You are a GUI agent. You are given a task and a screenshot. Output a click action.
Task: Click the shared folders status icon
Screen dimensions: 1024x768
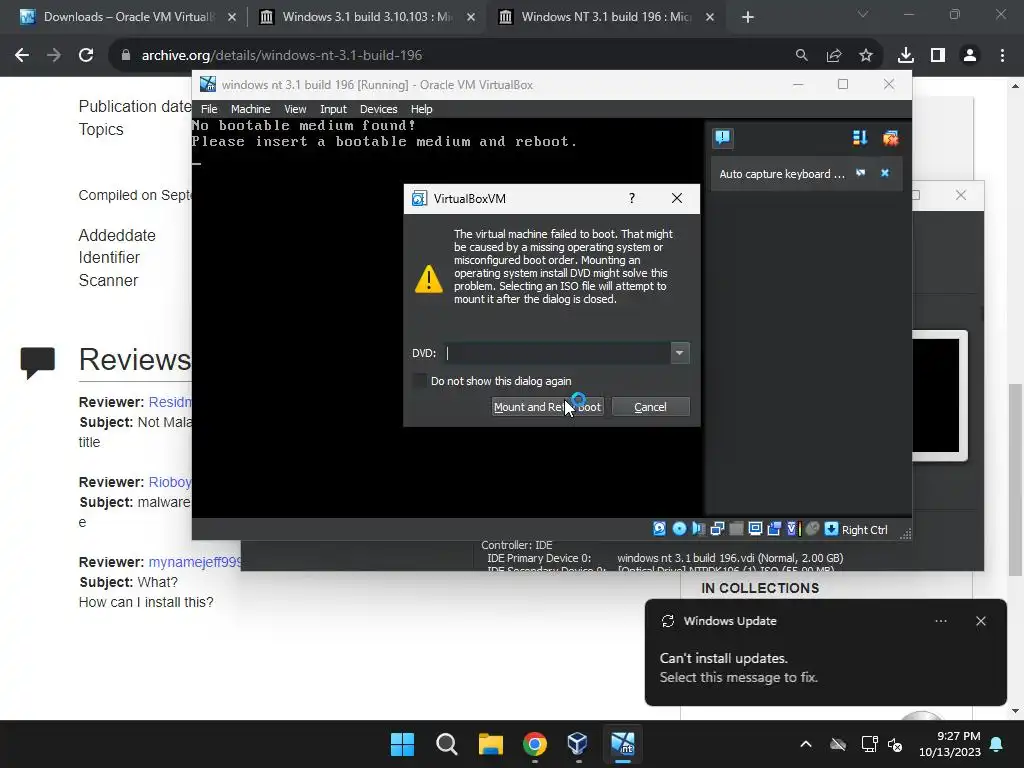[774, 529]
